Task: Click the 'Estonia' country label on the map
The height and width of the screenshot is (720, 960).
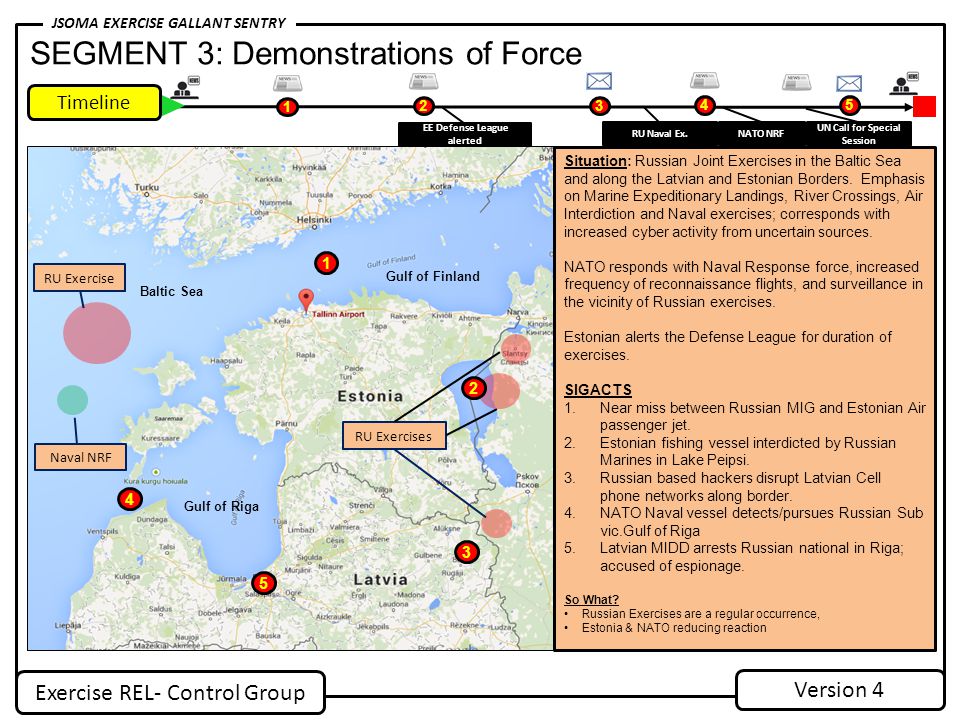Action: 370,396
